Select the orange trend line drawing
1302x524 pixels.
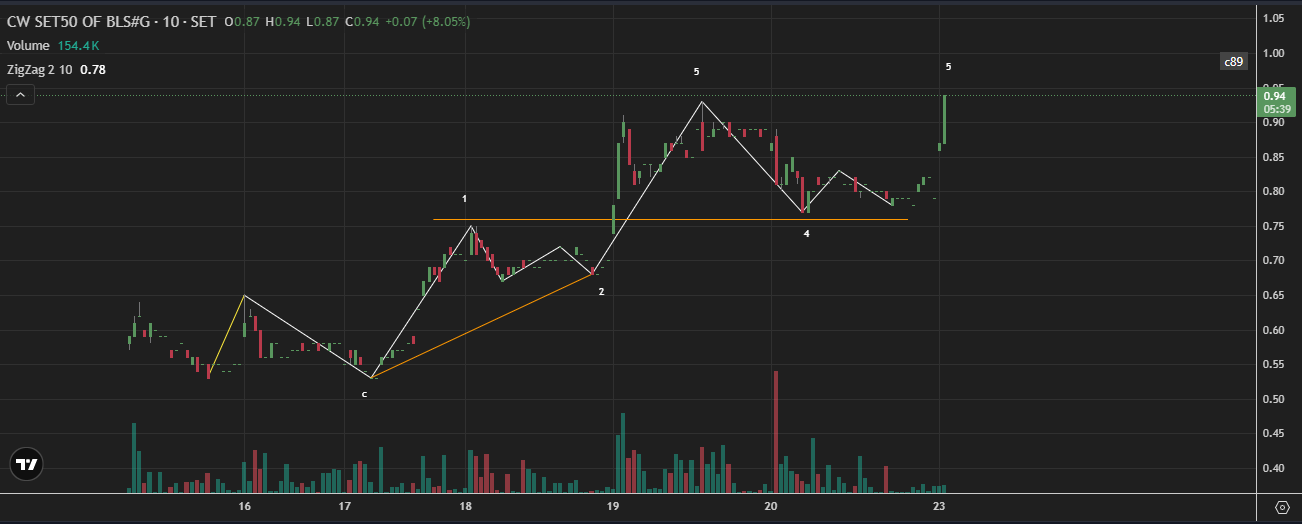click(x=483, y=325)
